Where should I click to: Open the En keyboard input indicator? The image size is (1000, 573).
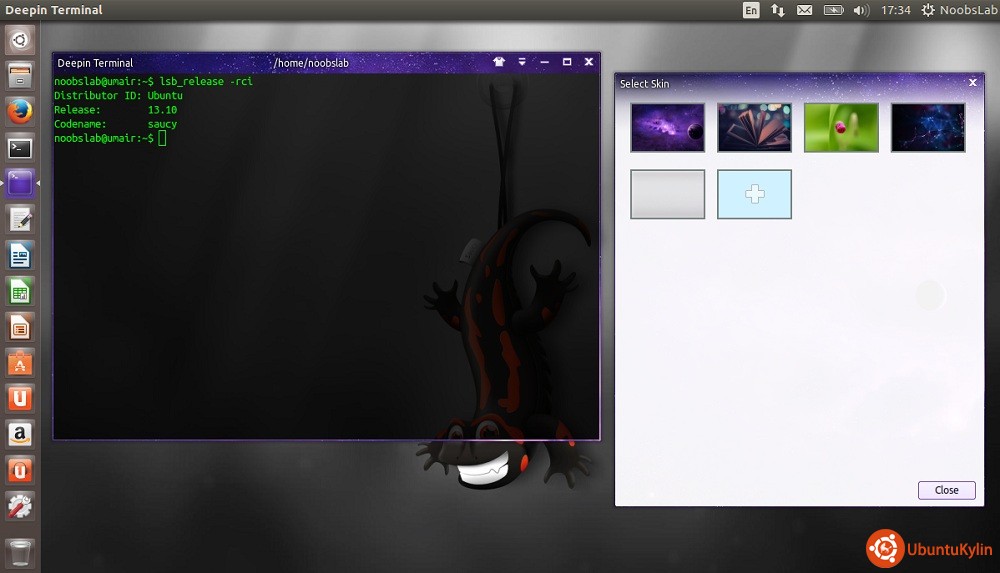[x=751, y=10]
